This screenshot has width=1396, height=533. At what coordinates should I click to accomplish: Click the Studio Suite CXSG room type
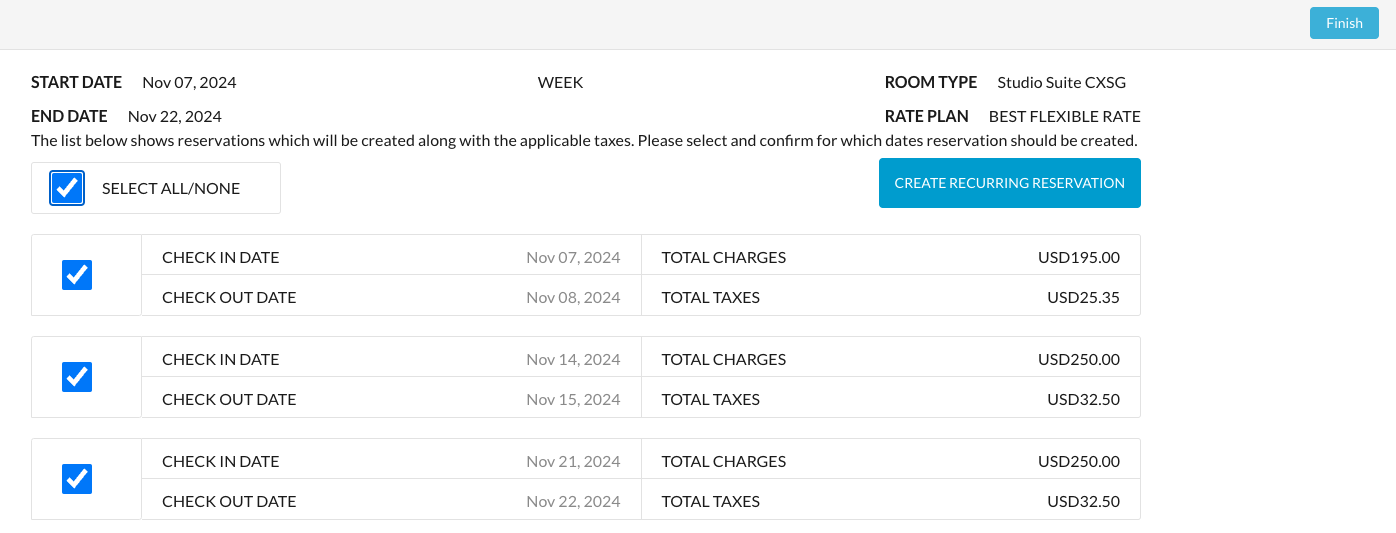pos(1061,82)
